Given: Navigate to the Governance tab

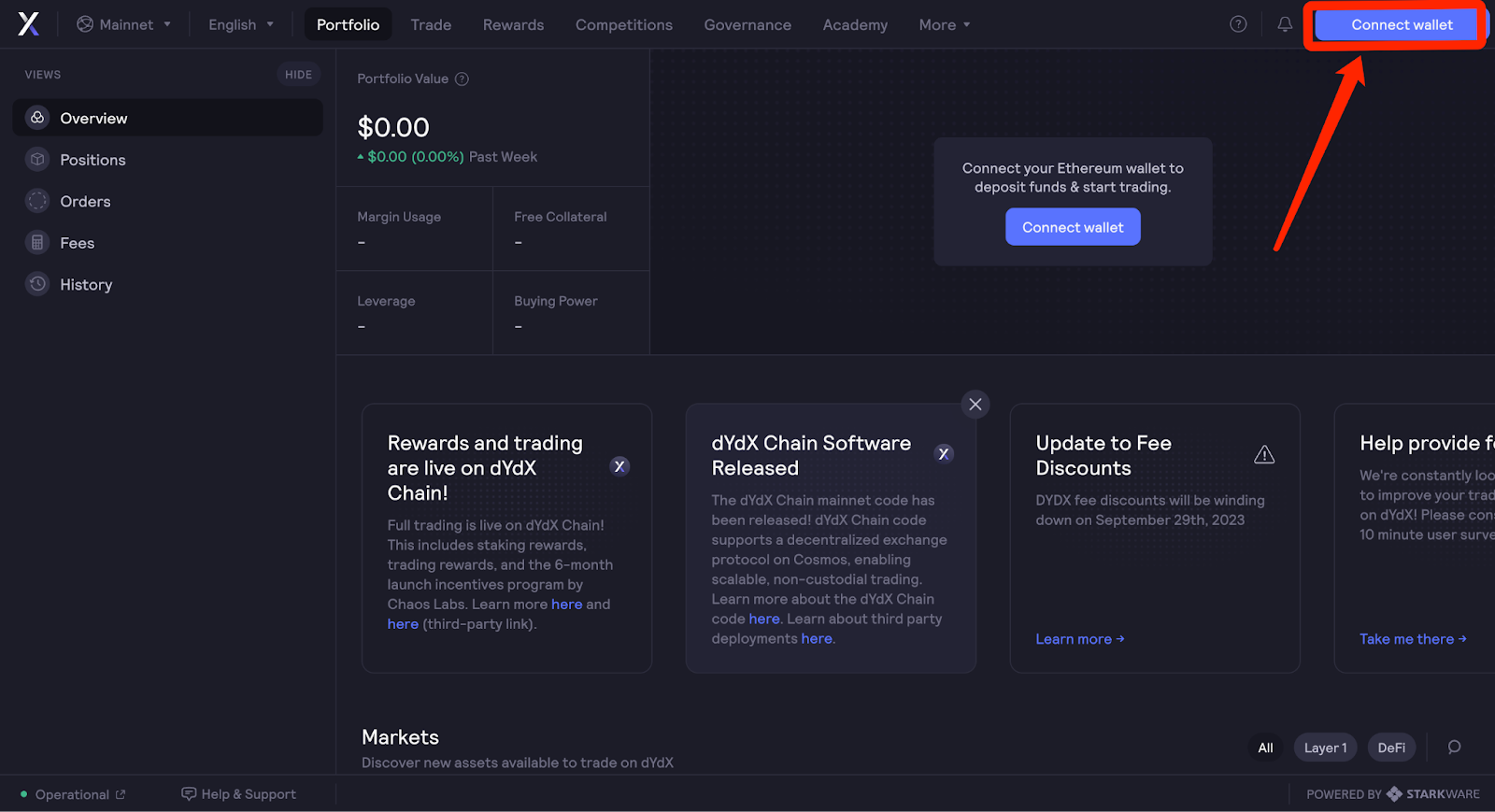Looking at the screenshot, I should [x=747, y=24].
